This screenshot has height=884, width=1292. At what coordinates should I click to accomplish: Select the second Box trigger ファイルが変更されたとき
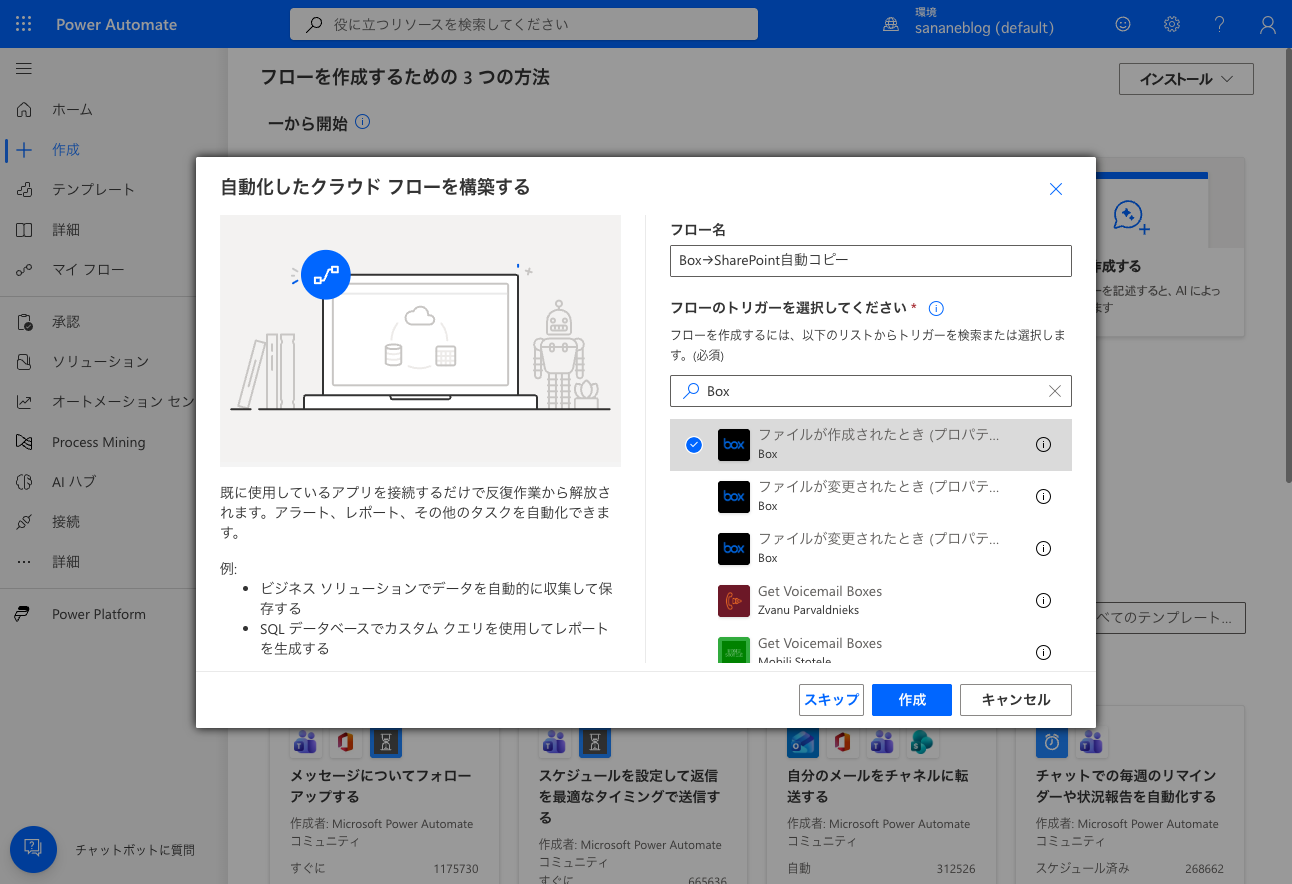point(870,496)
